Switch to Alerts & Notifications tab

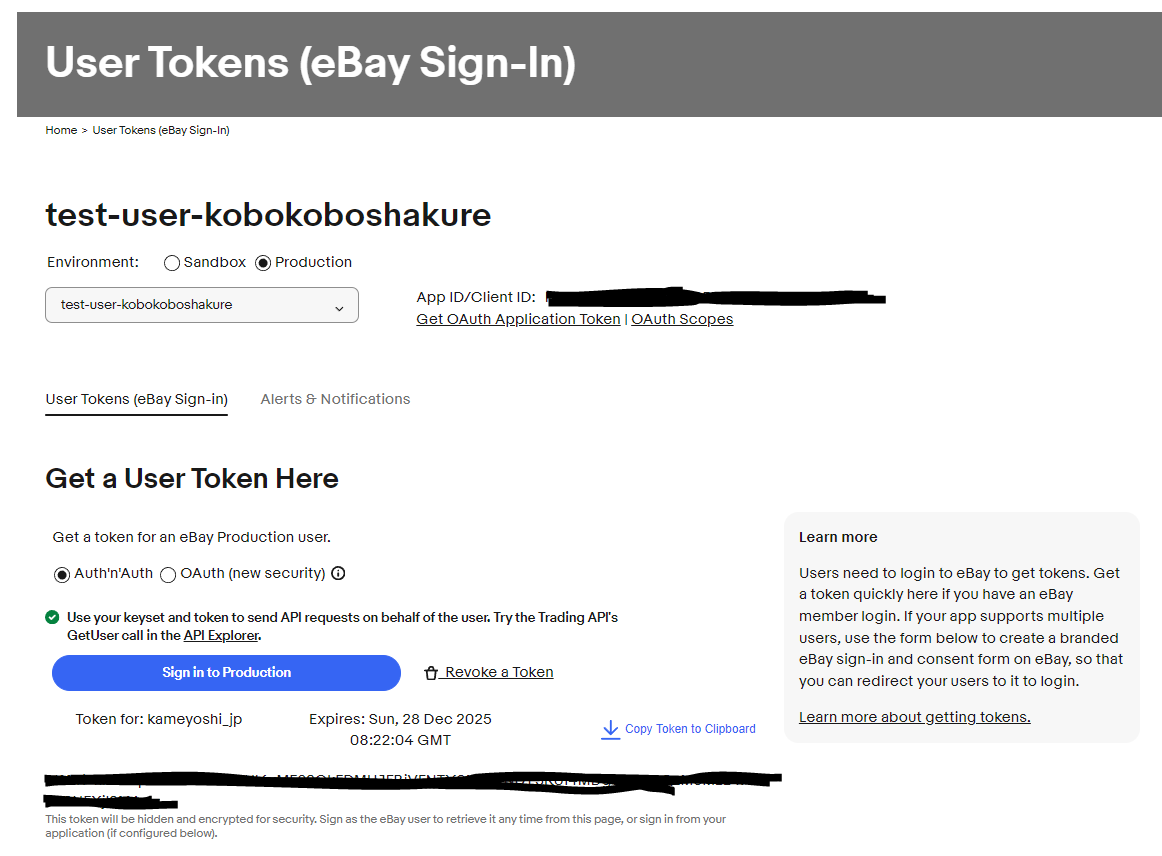[x=335, y=399]
